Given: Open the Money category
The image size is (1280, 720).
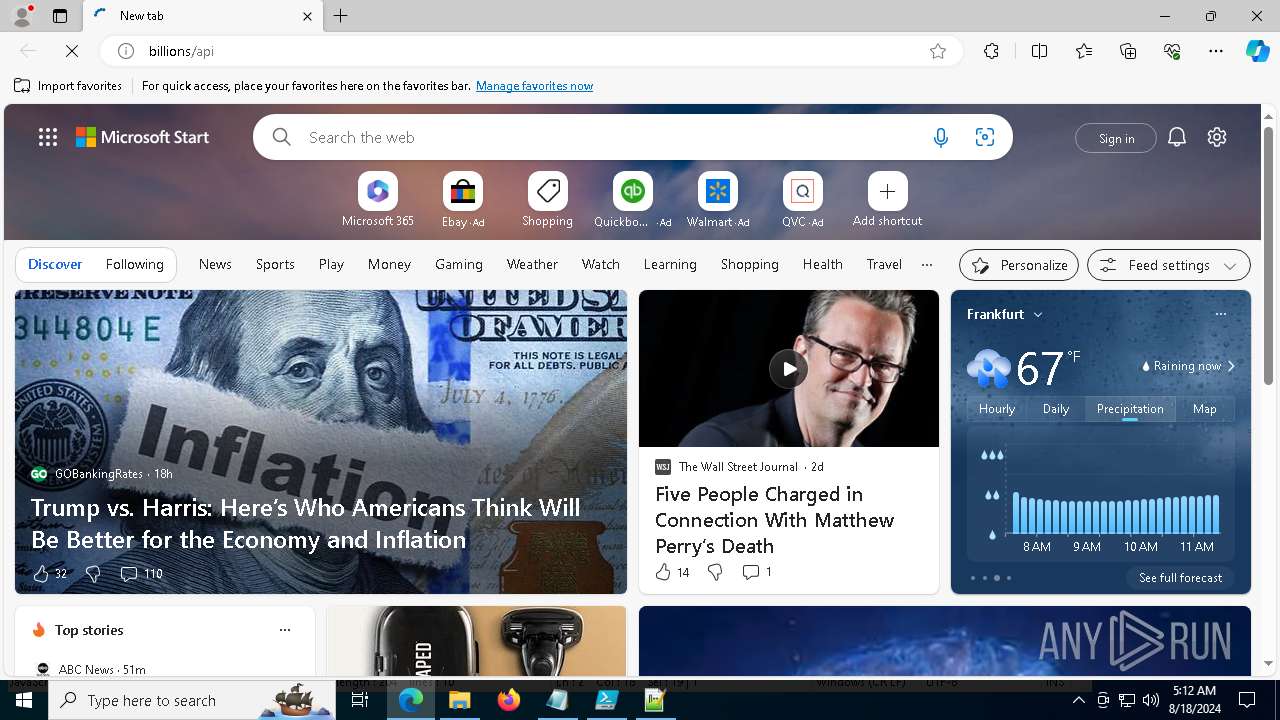Looking at the screenshot, I should tap(389, 264).
